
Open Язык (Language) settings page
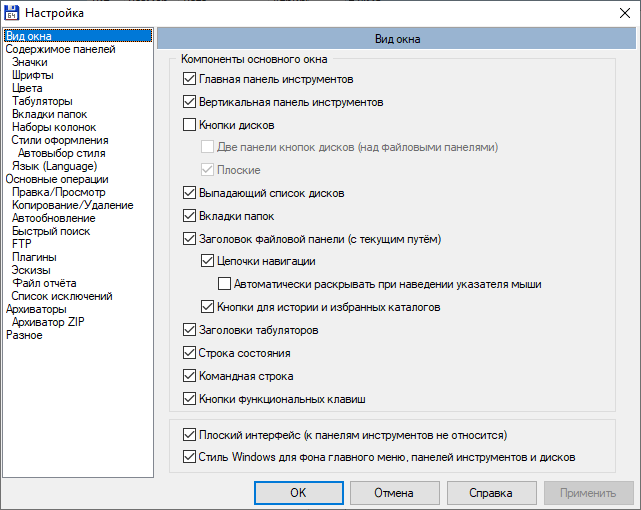click(x=54, y=166)
